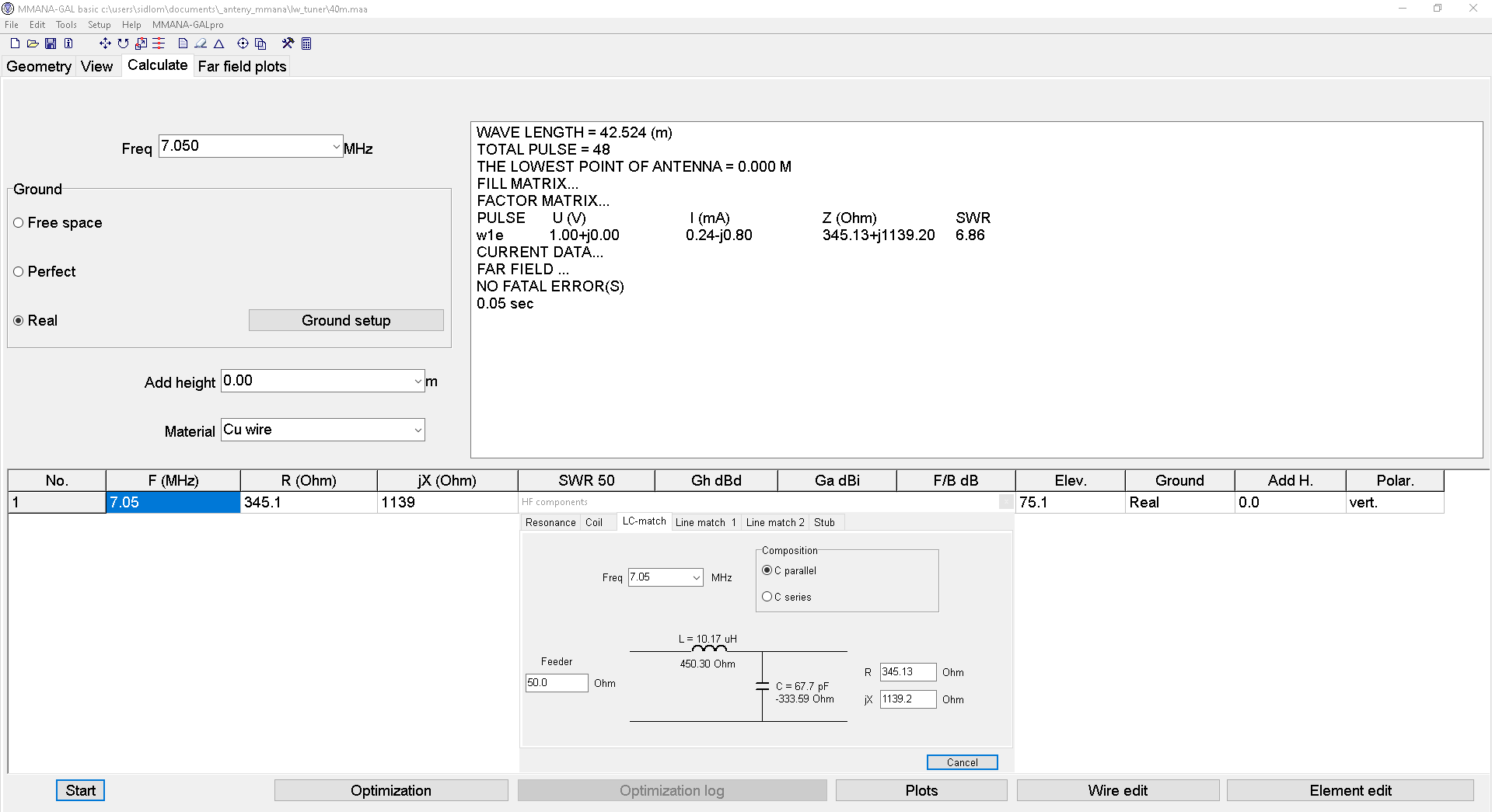Expand the Material Cu wire dropdown

(x=418, y=430)
